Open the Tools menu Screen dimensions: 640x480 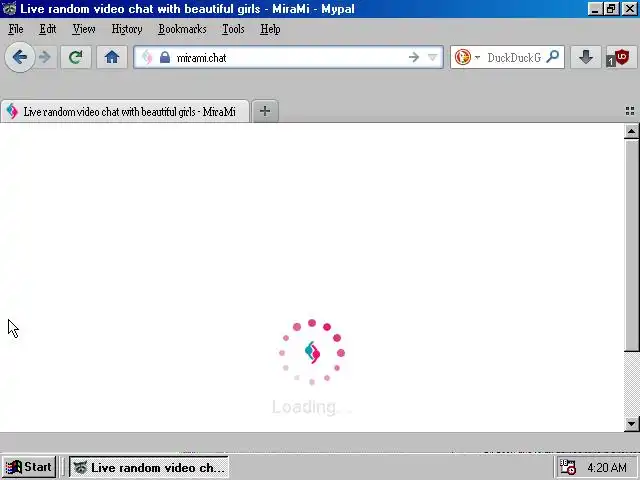(233, 29)
